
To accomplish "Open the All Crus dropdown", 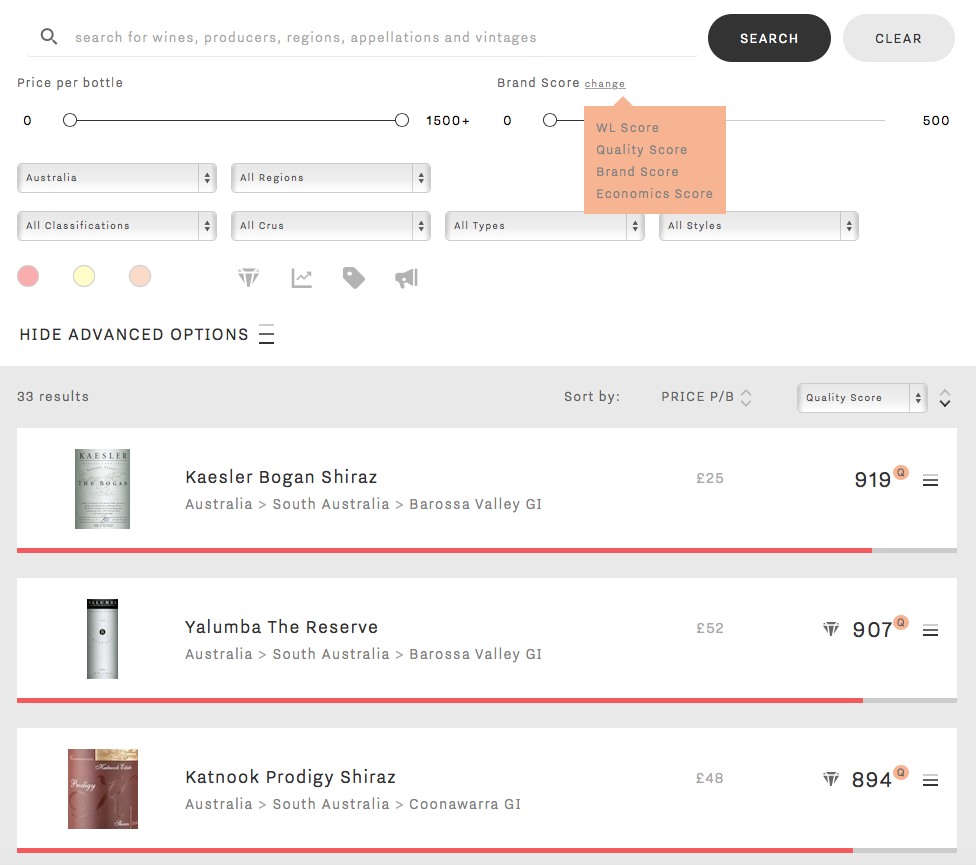I will 331,226.
